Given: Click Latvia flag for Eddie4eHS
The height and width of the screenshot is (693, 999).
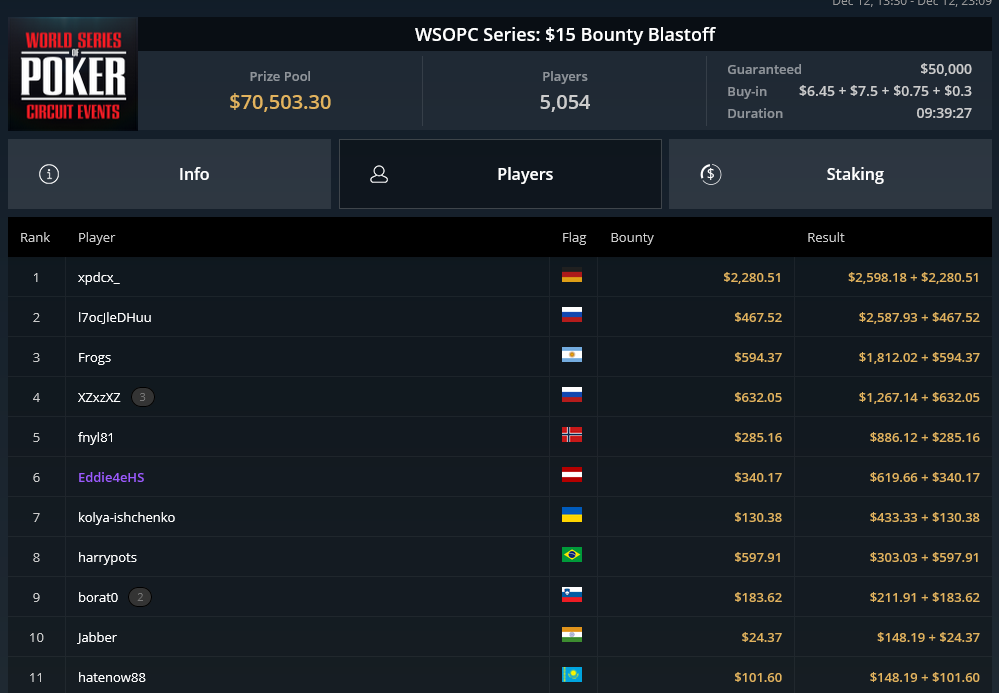Looking at the screenshot, I should (x=571, y=475).
